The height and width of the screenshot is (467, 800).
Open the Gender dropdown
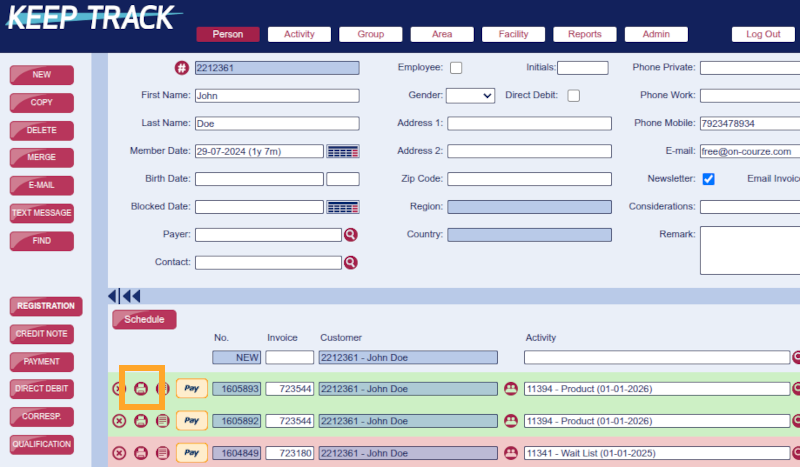pyautogui.click(x=470, y=96)
